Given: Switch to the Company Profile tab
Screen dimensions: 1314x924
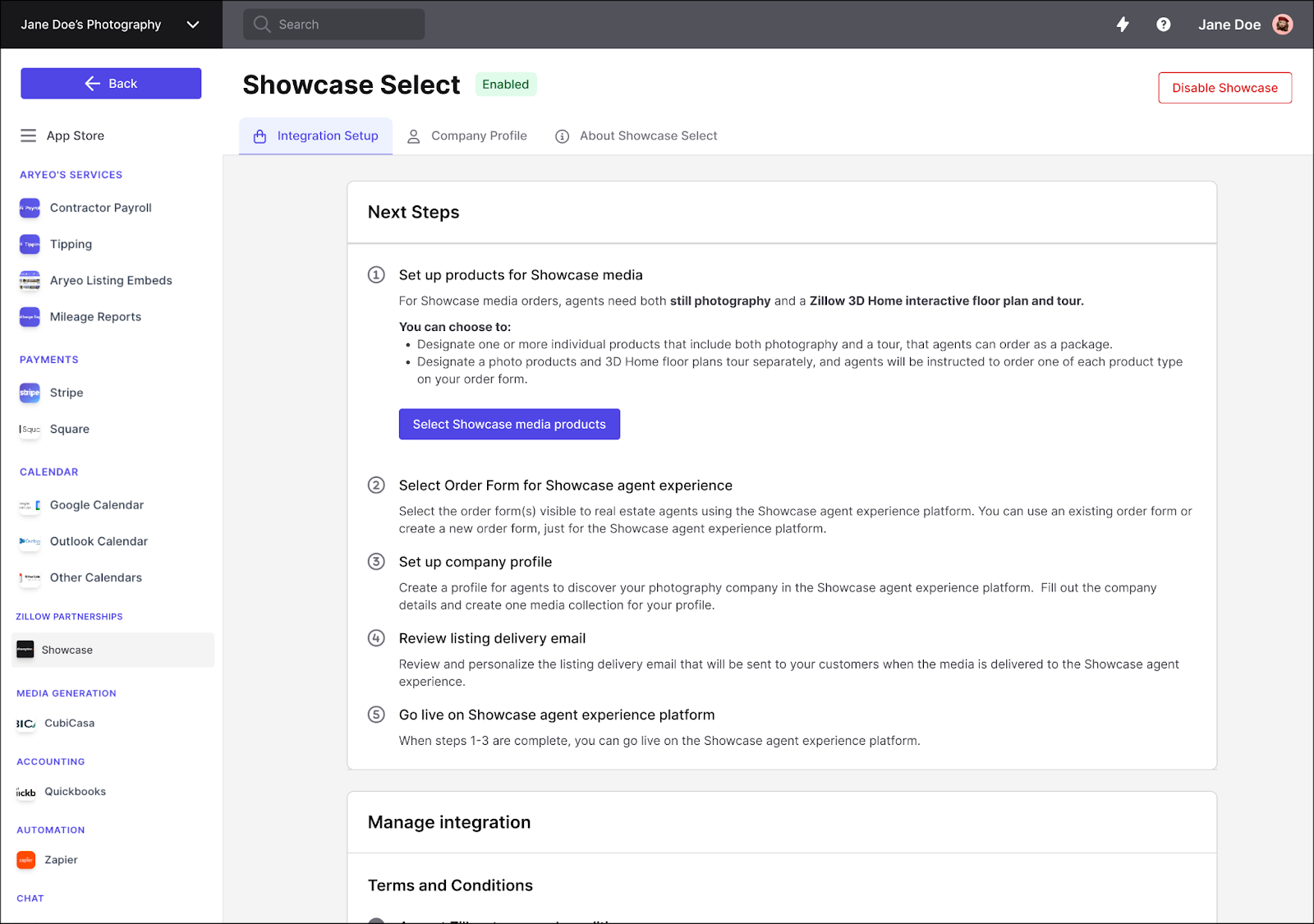Looking at the screenshot, I should pos(467,136).
